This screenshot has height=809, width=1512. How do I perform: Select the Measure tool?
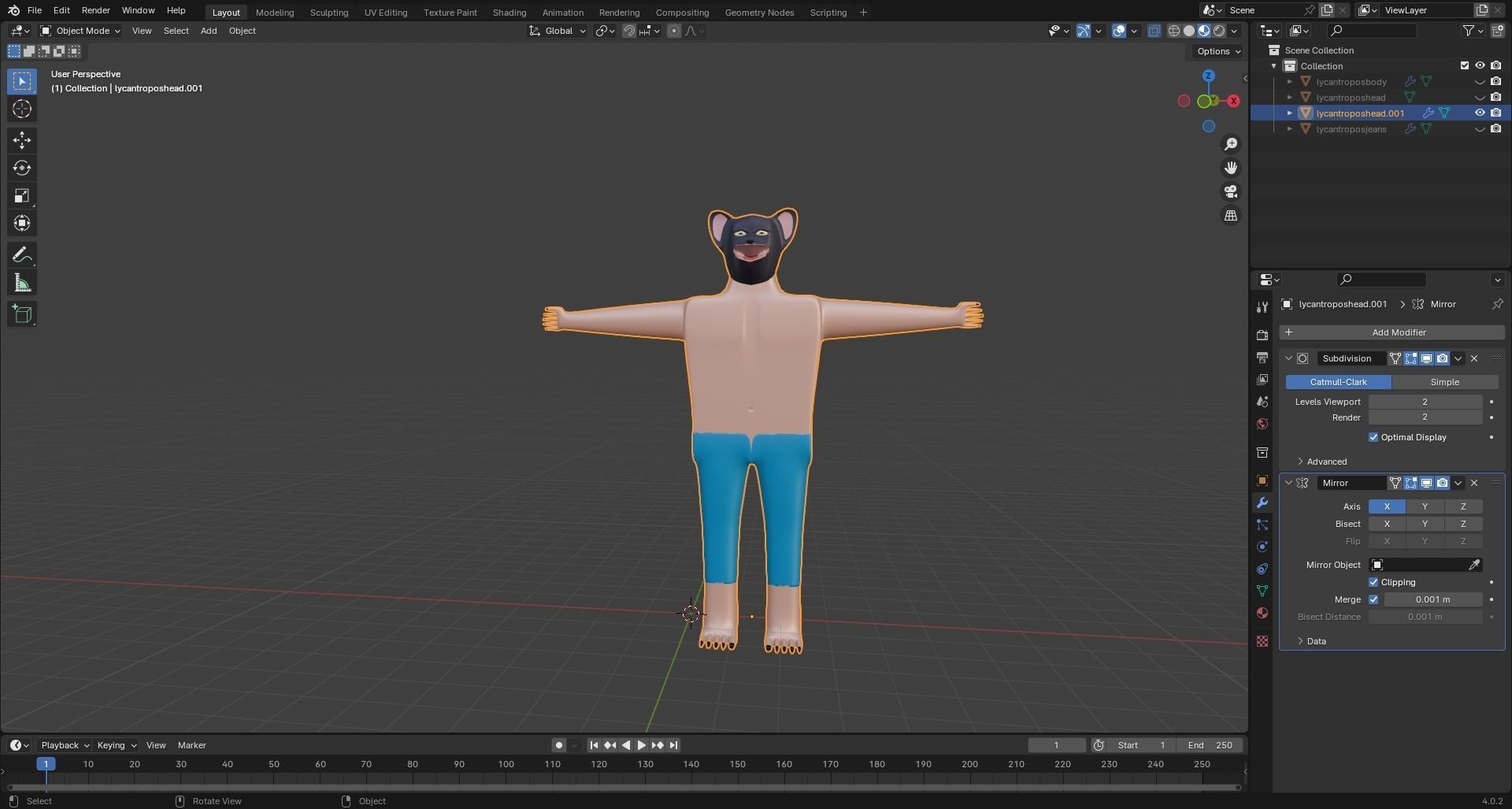(x=22, y=283)
